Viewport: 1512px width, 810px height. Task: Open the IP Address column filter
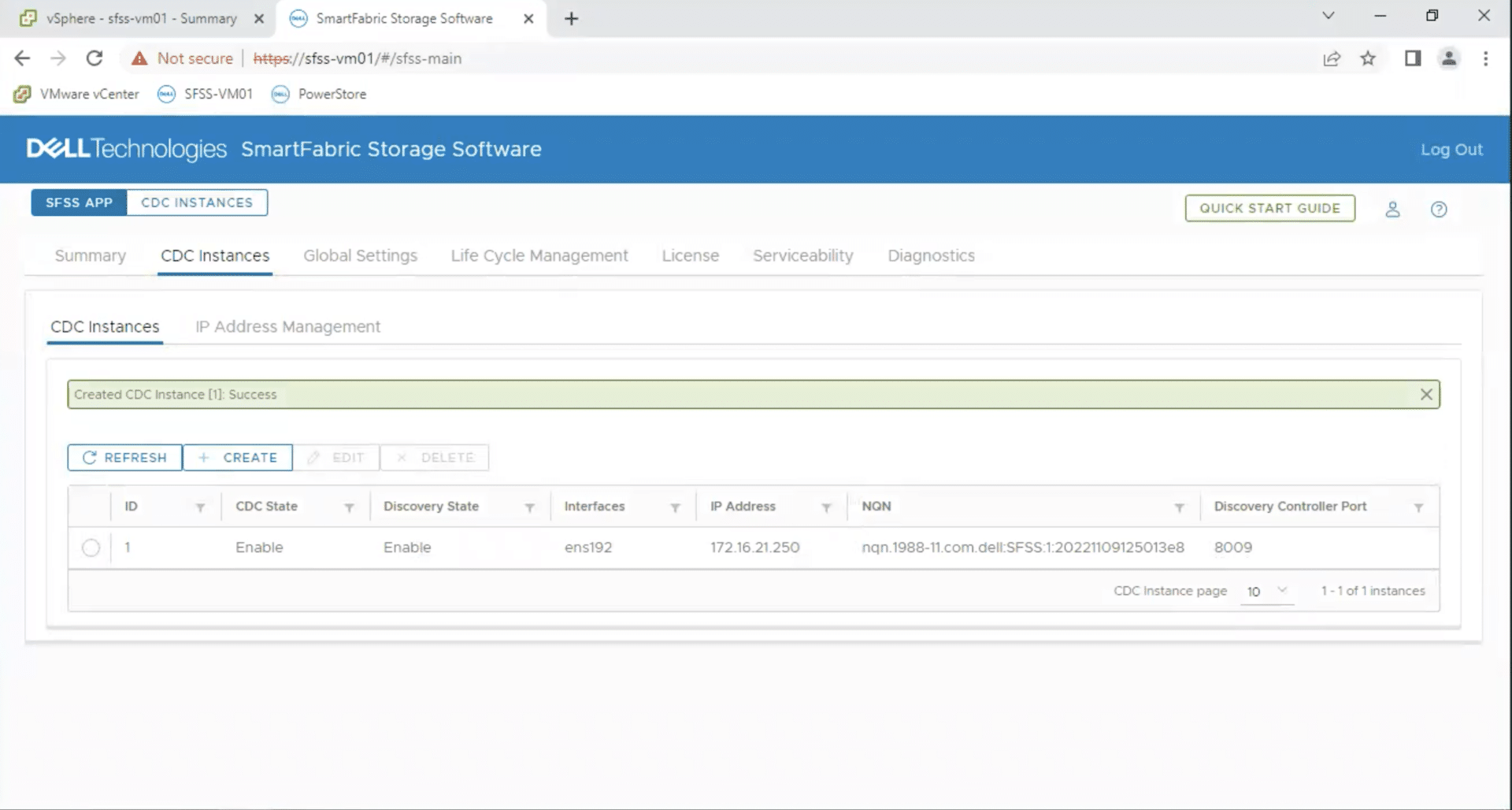click(826, 507)
